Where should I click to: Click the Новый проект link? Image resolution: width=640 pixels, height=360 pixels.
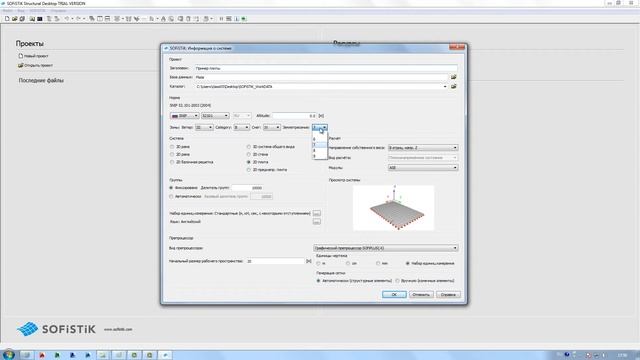coord(36,56)
